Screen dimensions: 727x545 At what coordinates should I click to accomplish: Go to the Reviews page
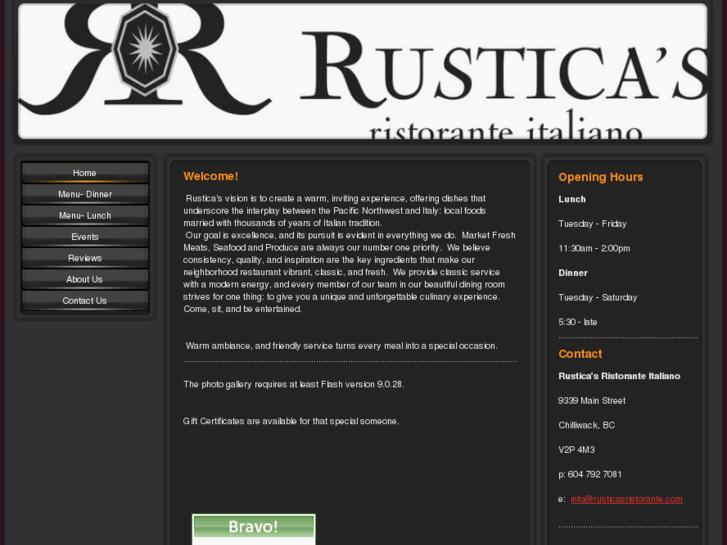point(85,258)
